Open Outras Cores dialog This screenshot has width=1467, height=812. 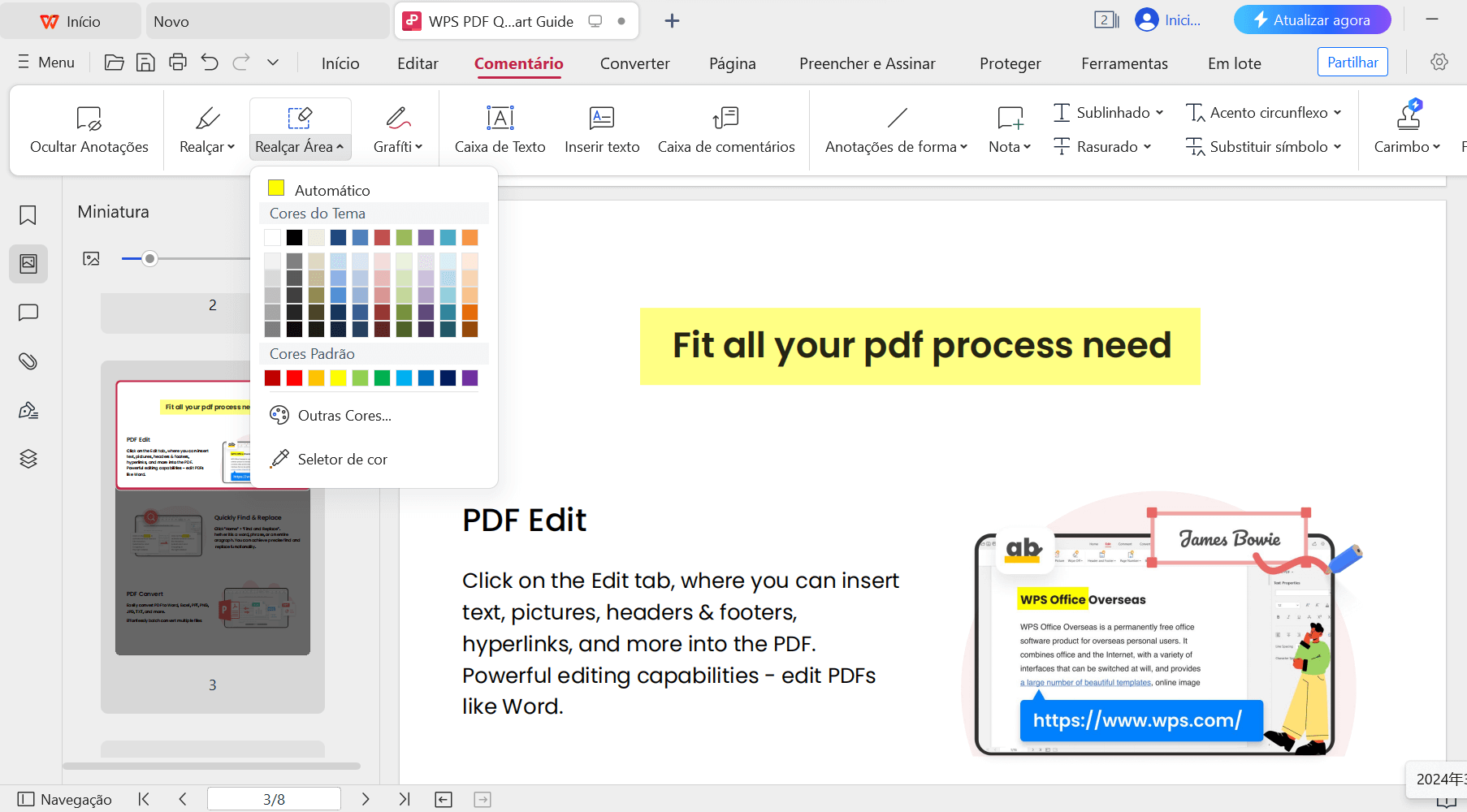point(343,415)
